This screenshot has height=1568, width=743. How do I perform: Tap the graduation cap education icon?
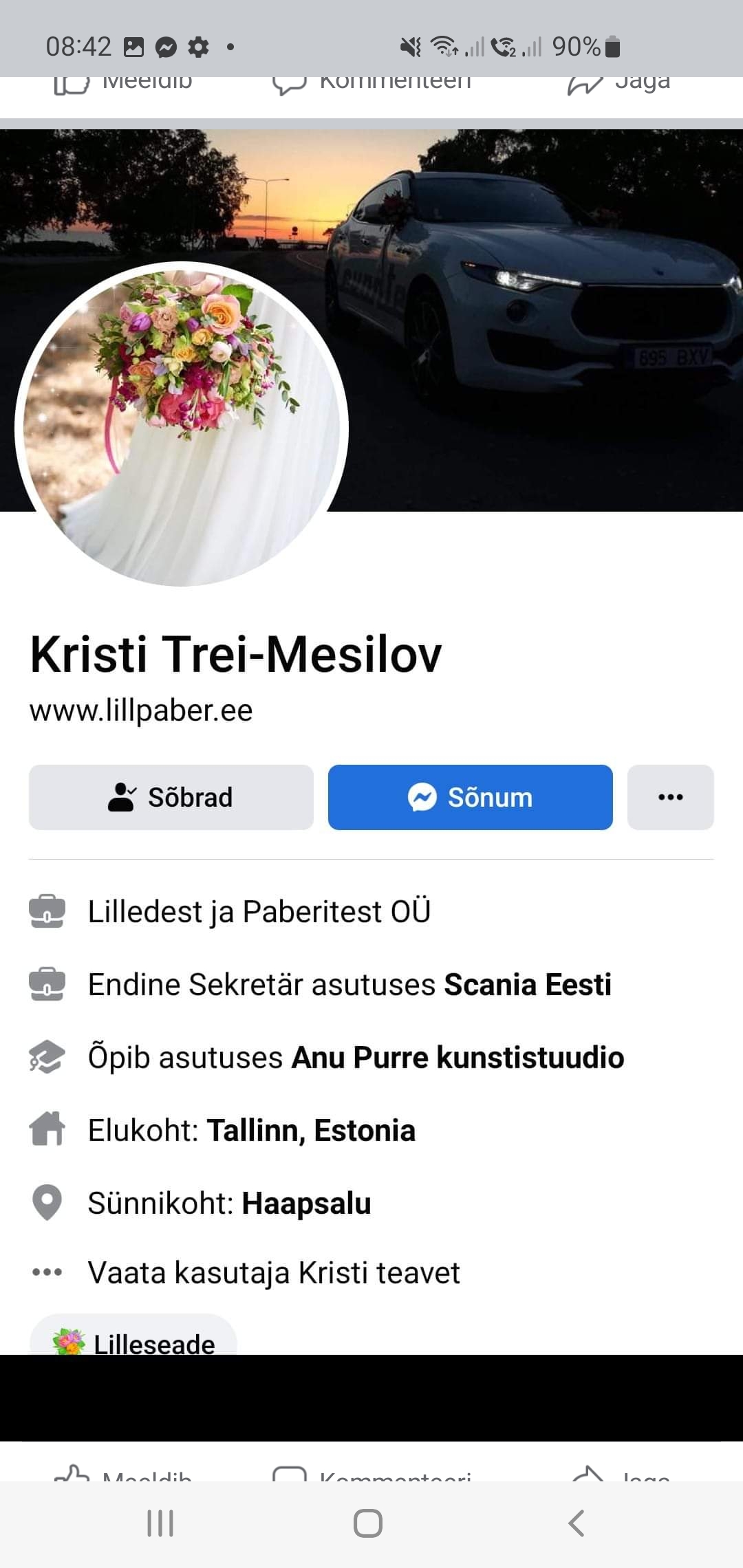(x=47, y=1057)
